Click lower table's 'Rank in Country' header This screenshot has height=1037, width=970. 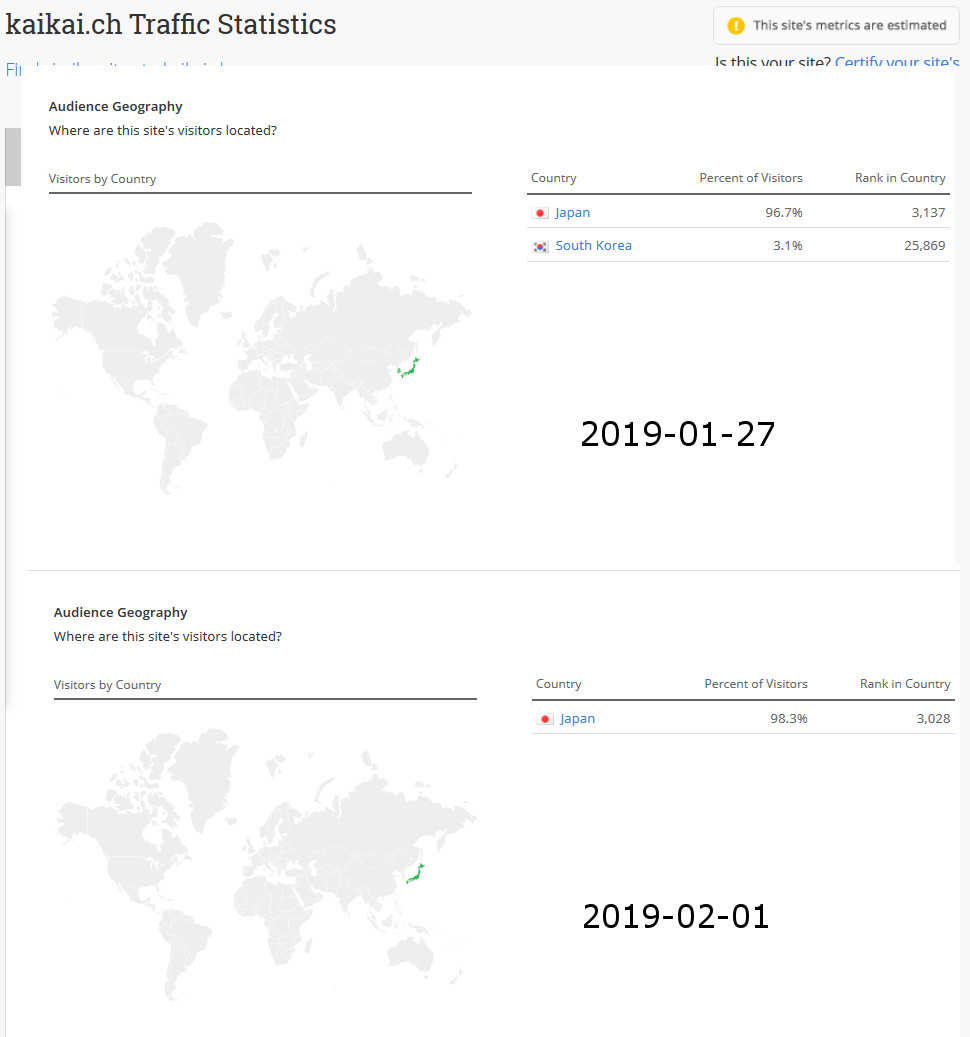pos(904,684)
